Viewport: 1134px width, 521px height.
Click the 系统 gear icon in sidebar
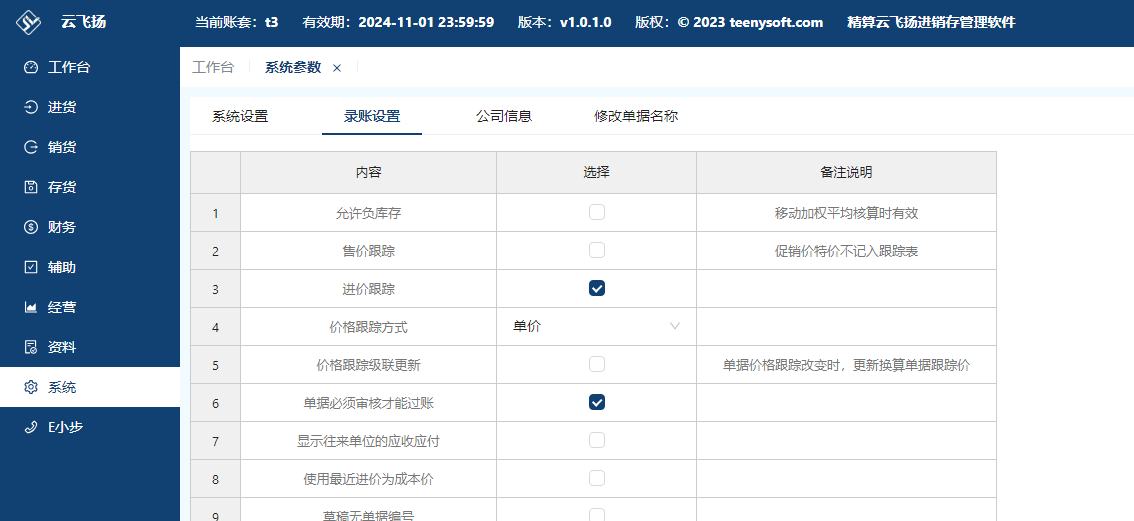pyautogui.click(x=30, y=387)
